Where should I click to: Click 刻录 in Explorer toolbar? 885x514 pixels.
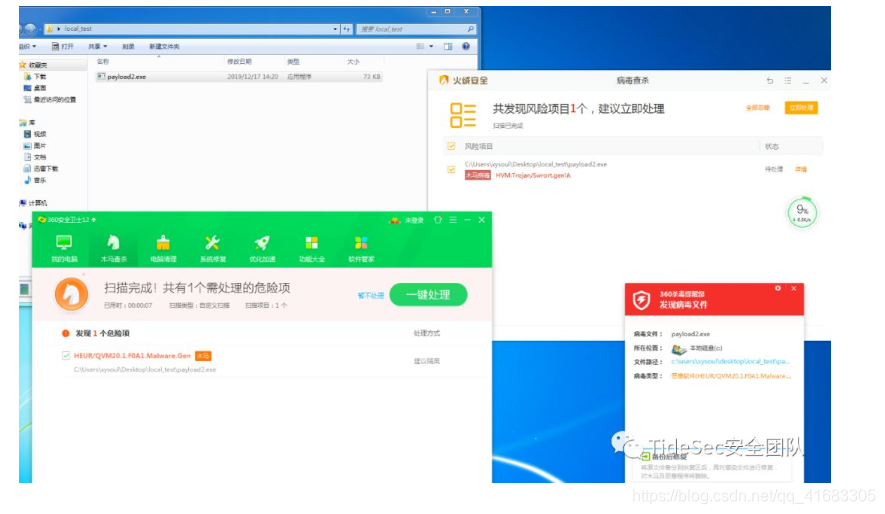pos(129,46)
